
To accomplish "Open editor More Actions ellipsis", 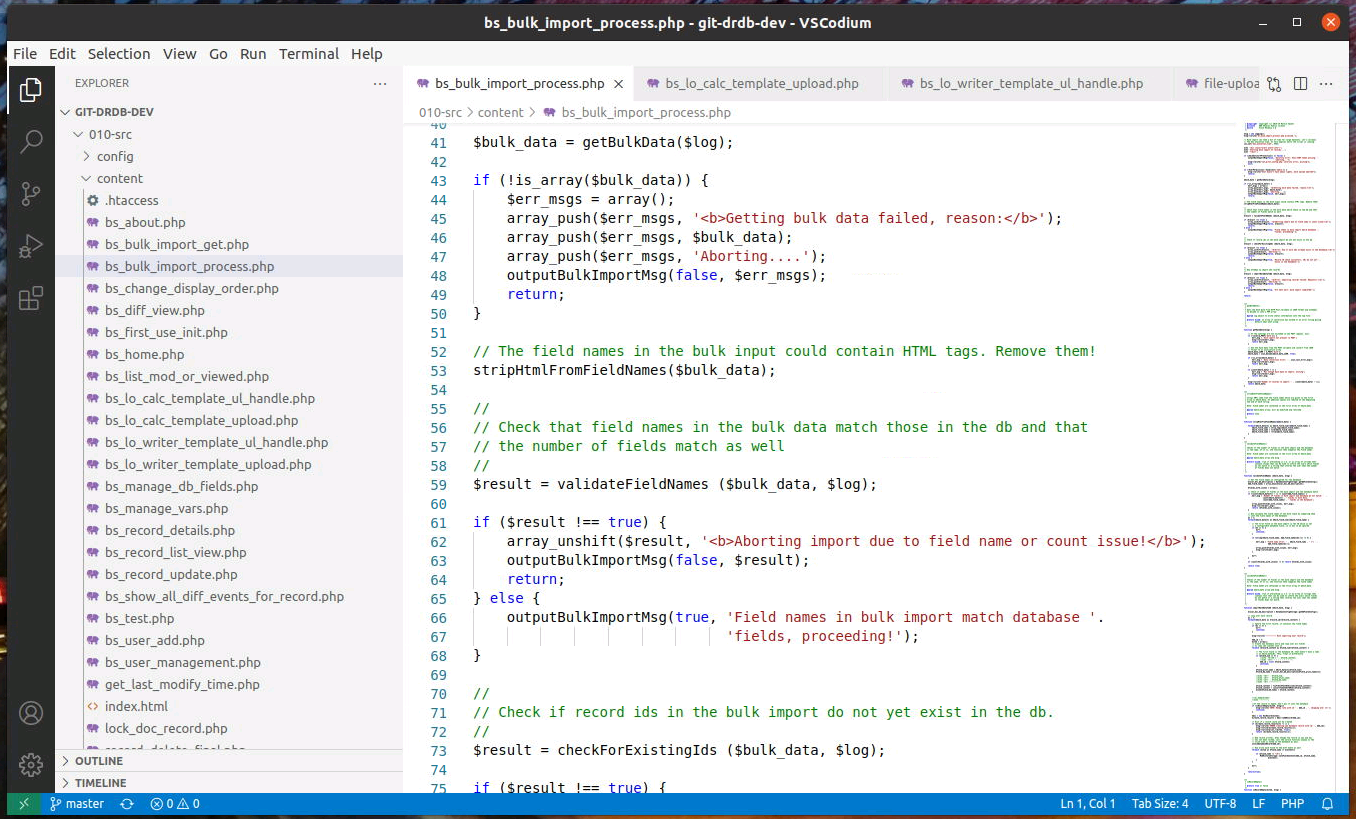I will pyautogui.click(x=1325, y=84).
